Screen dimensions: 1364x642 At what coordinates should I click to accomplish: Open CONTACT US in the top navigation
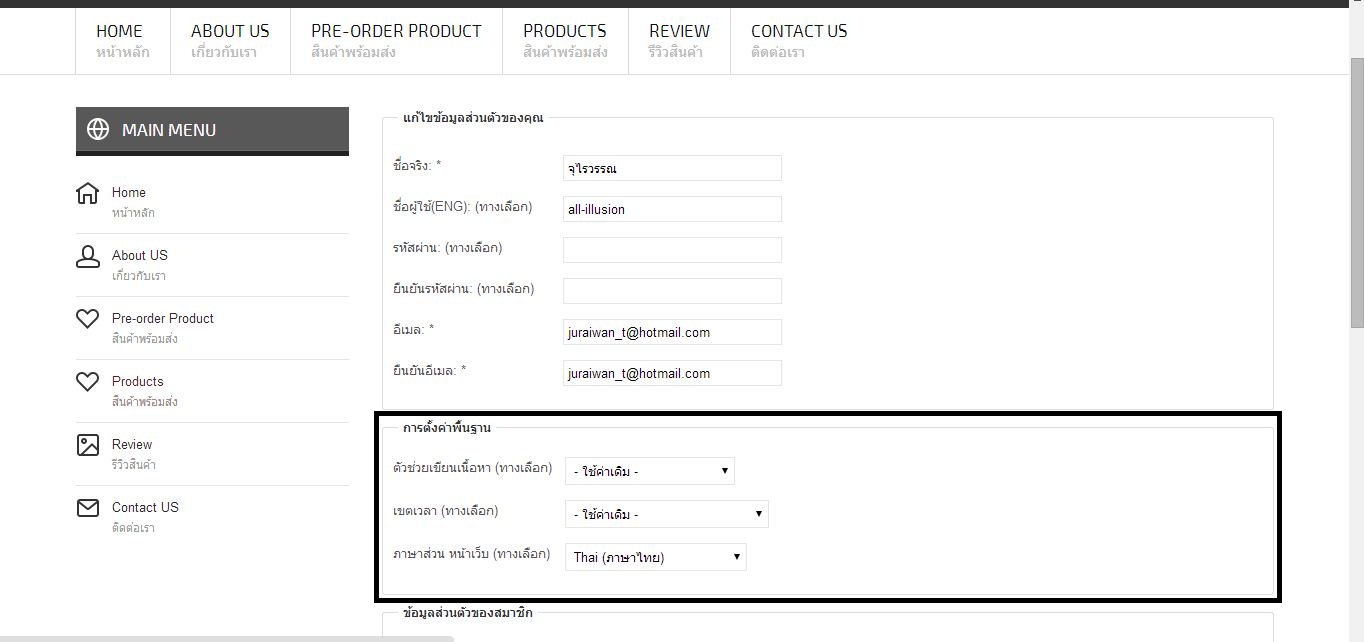click(799, 41)
